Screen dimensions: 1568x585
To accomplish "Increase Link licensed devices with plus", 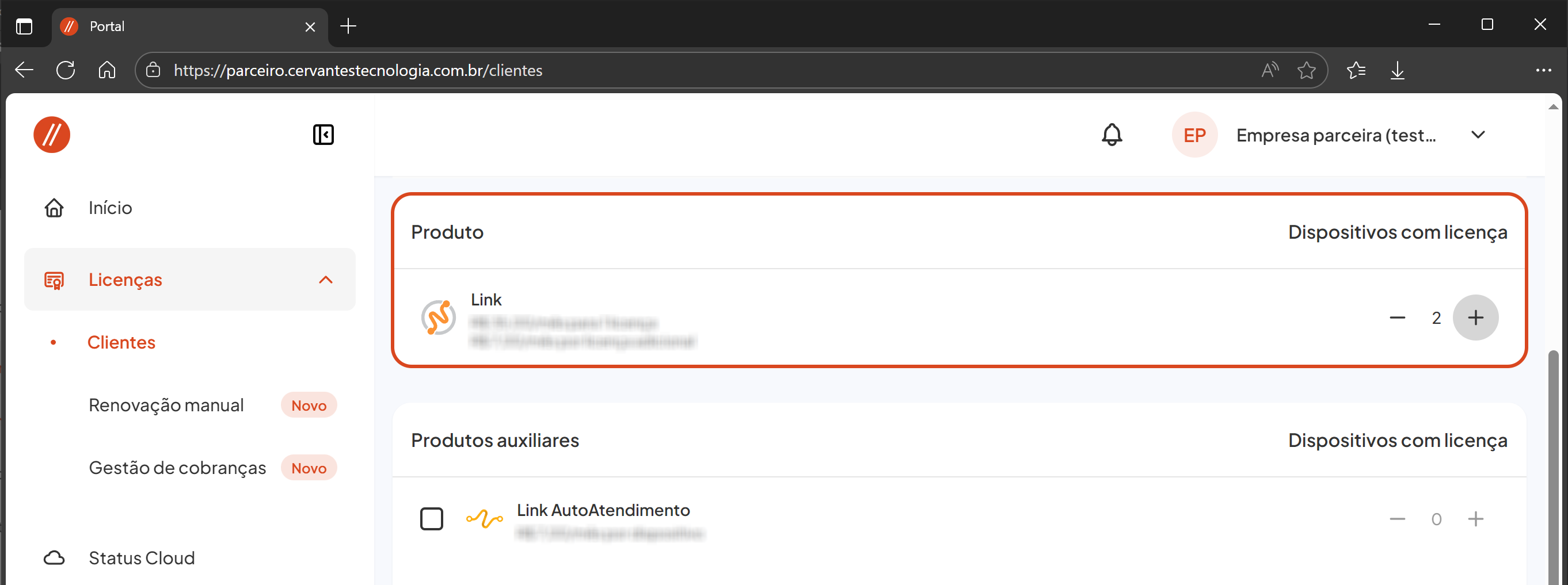I will pos(1475,318).
